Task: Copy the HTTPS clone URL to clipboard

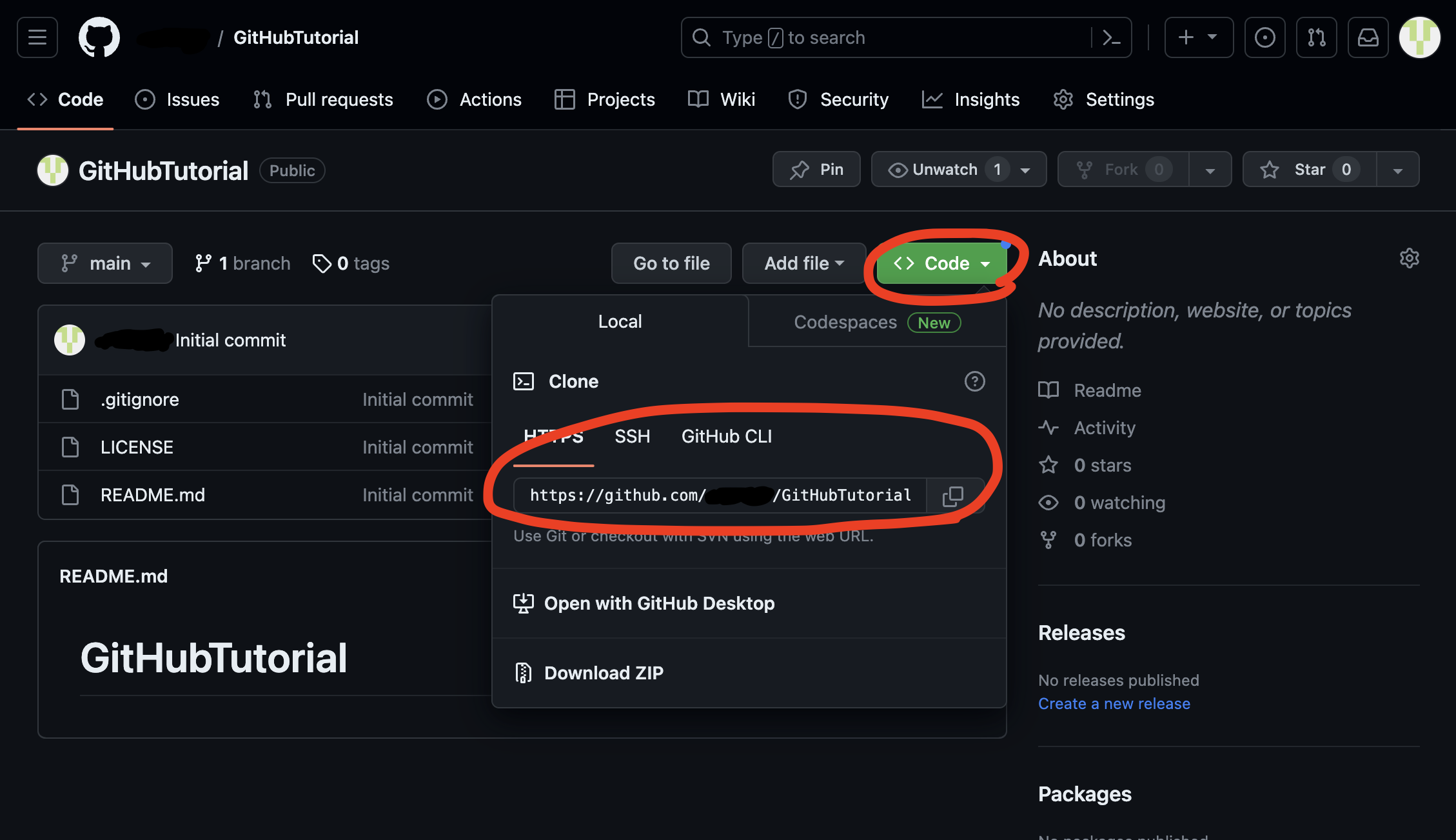Action: [x=953, y=495]
